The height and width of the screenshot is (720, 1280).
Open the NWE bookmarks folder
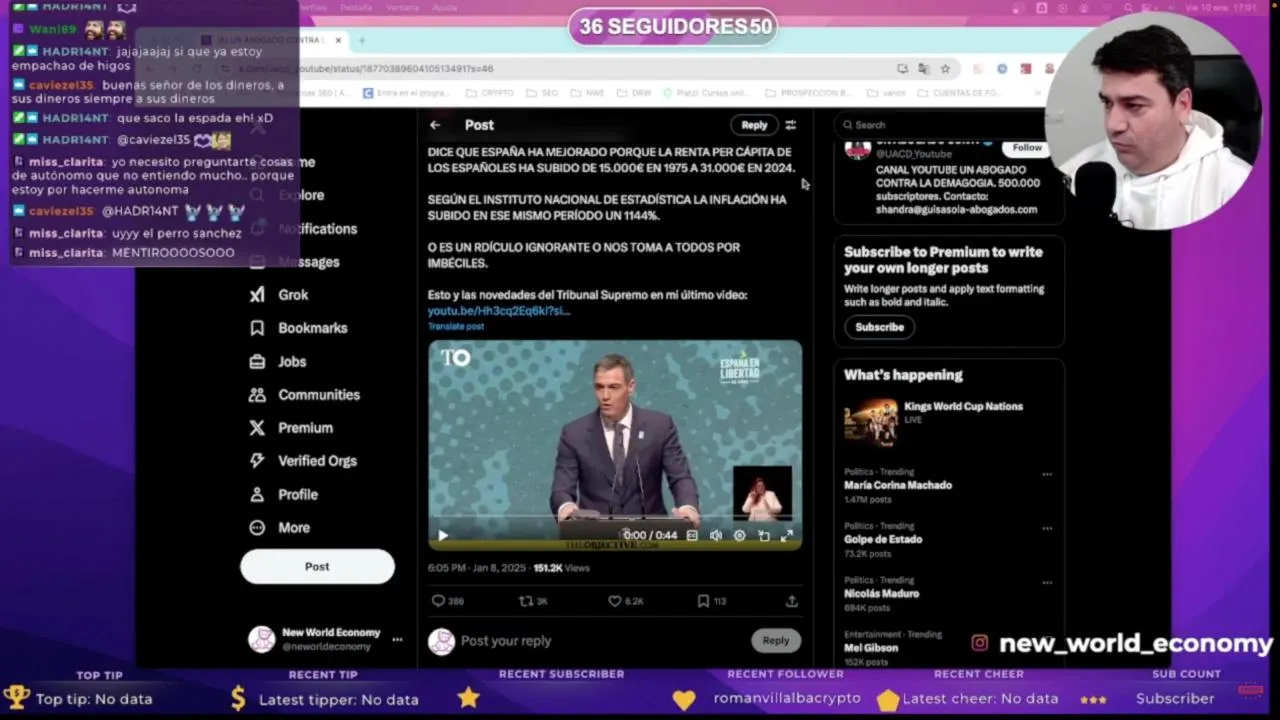[588, 93]
